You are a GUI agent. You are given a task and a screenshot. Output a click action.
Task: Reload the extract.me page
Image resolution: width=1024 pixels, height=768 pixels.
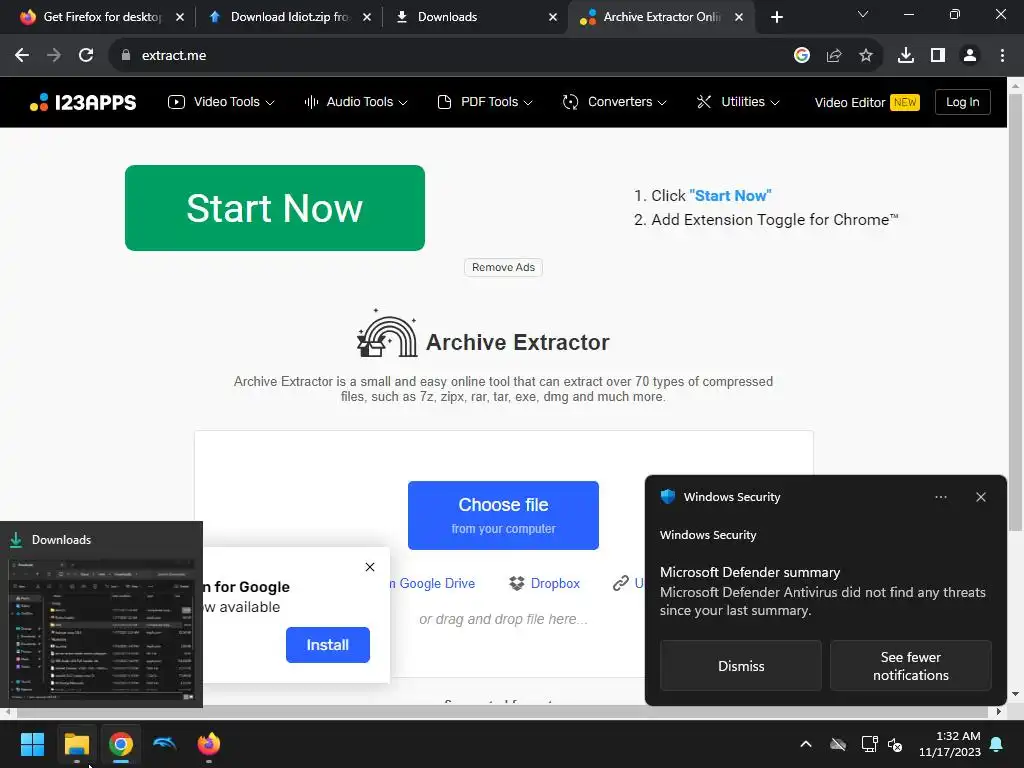(86, 56)
